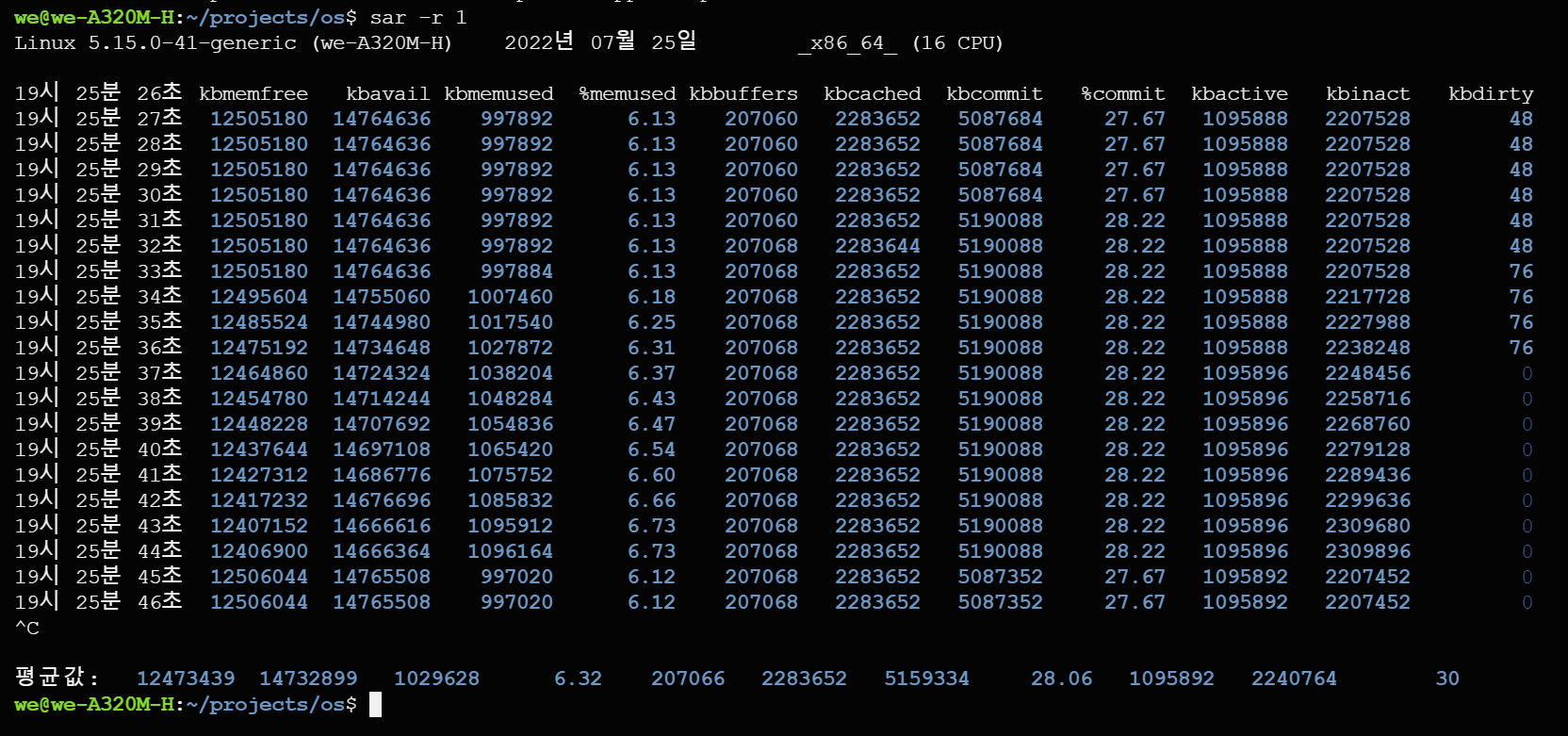Click the 'kbcommit' column header
This screenshot has width=1568, height=736.
click(x=995, y=94)
